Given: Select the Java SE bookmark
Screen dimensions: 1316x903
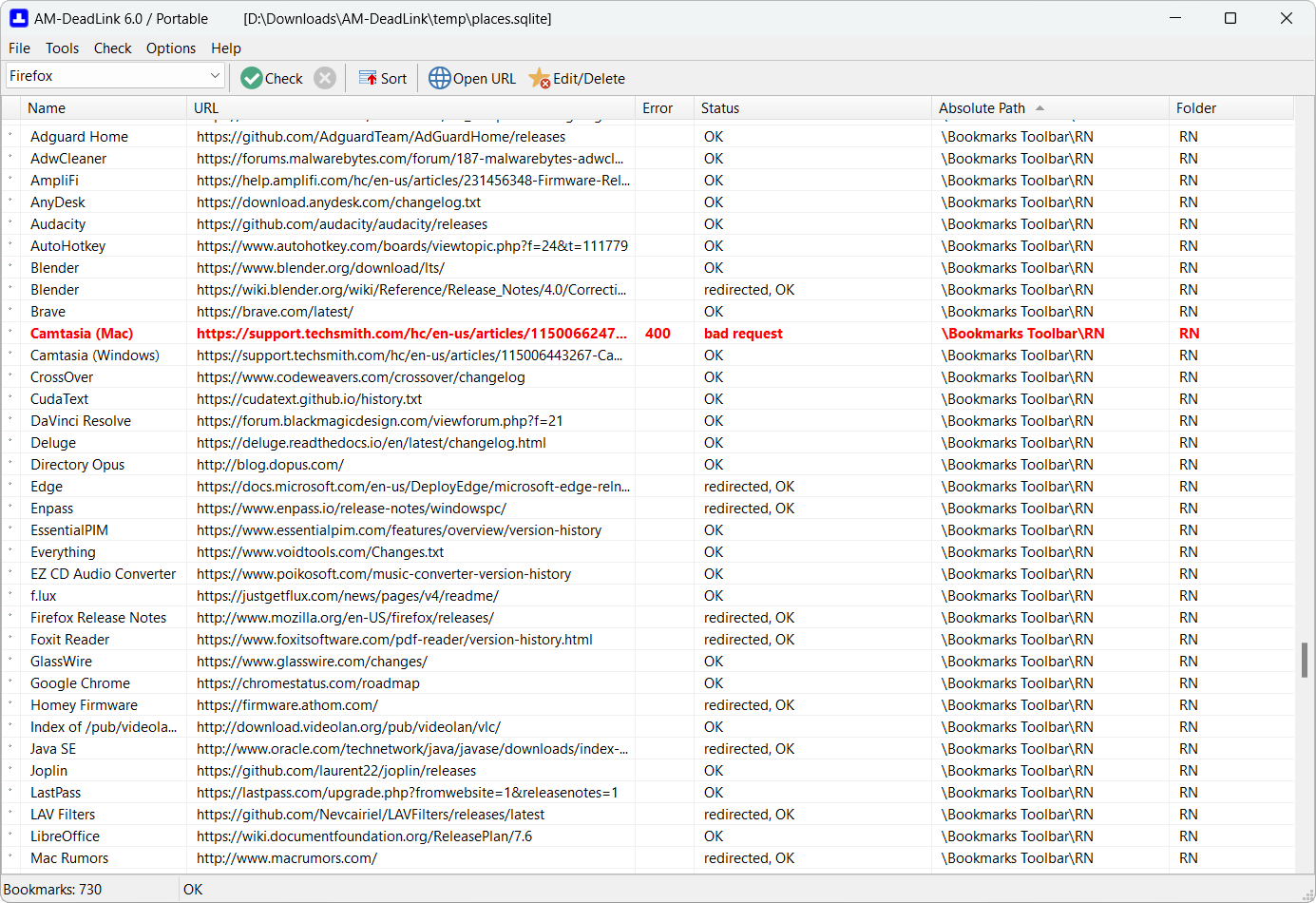Looking at the screenshot, I should (x=53, y=749).
